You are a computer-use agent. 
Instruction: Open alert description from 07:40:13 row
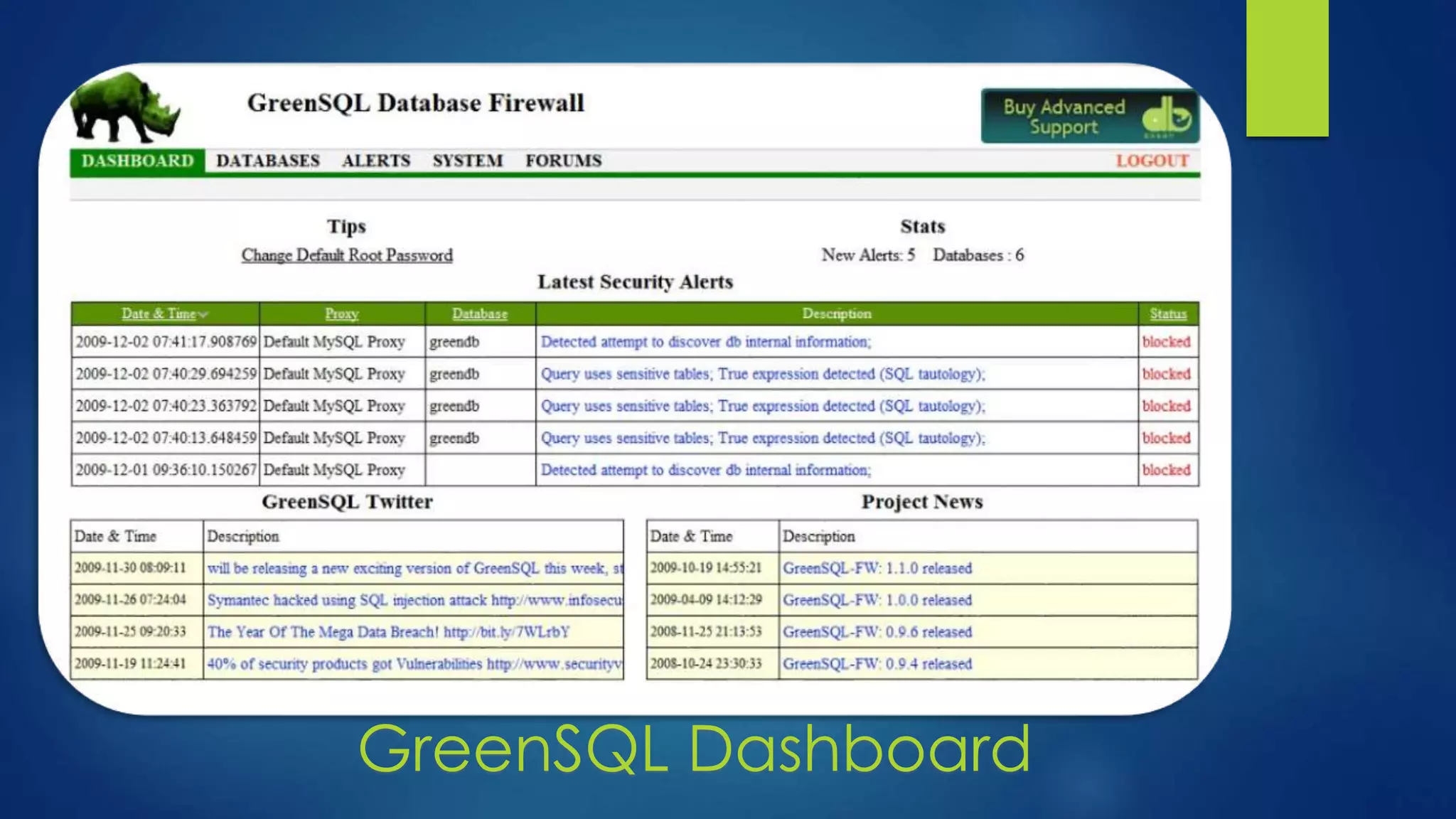click(x=763, y=438)
